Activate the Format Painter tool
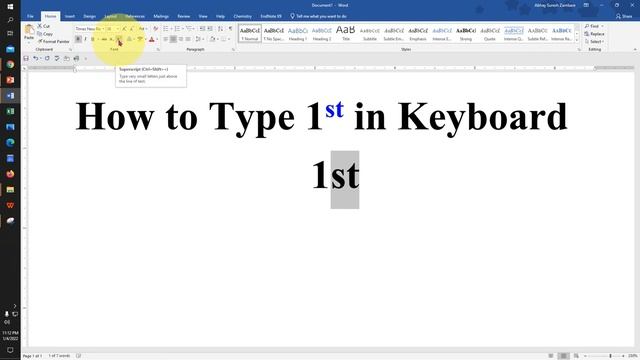The width and height of the screenshot is (640, 360). [53, 41]
